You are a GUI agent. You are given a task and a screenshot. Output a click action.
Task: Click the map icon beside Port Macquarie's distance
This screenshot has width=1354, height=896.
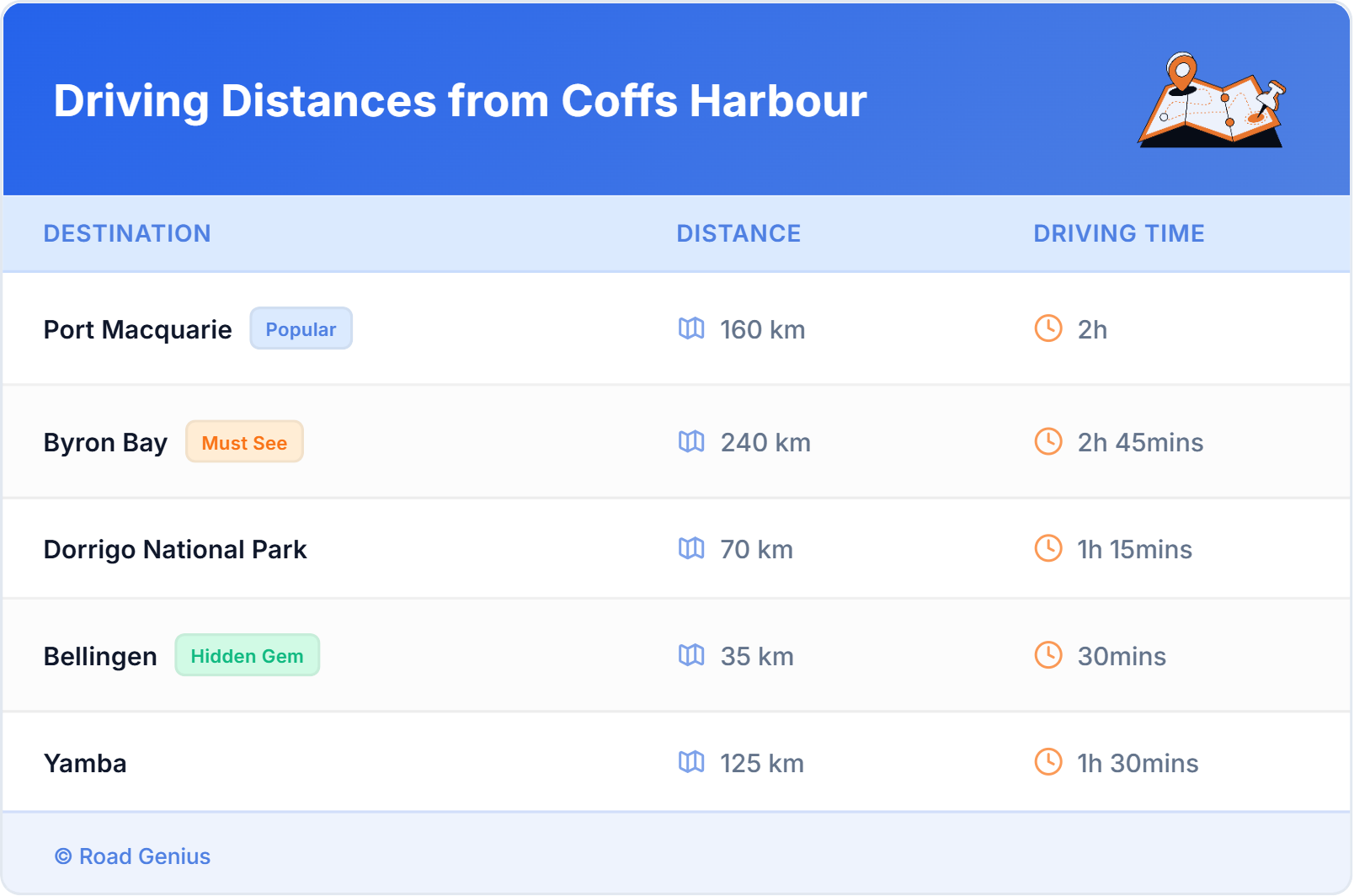tap(692, 329)
